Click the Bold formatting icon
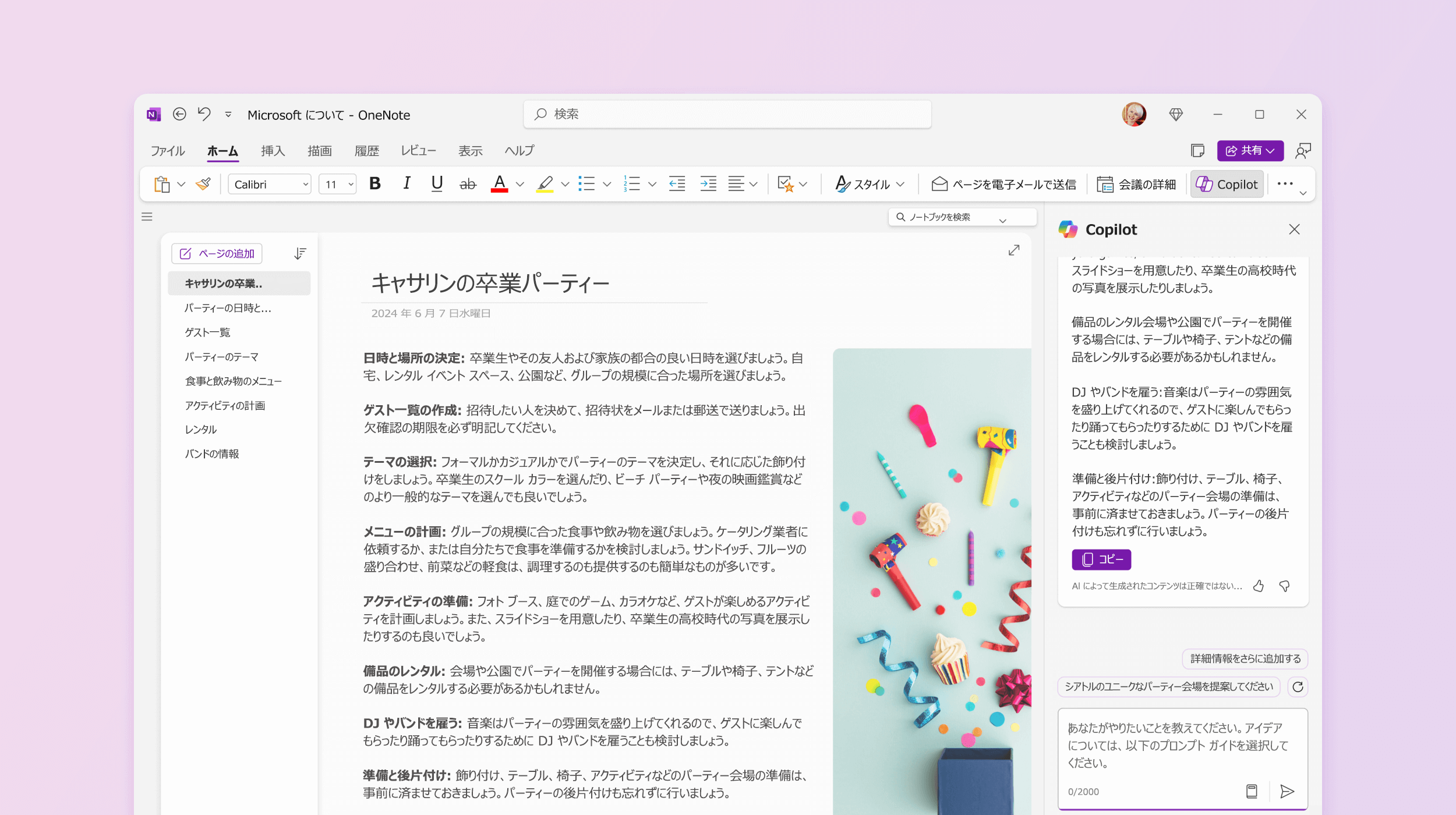Viewport: 1456px width, 815px height. 374,183
